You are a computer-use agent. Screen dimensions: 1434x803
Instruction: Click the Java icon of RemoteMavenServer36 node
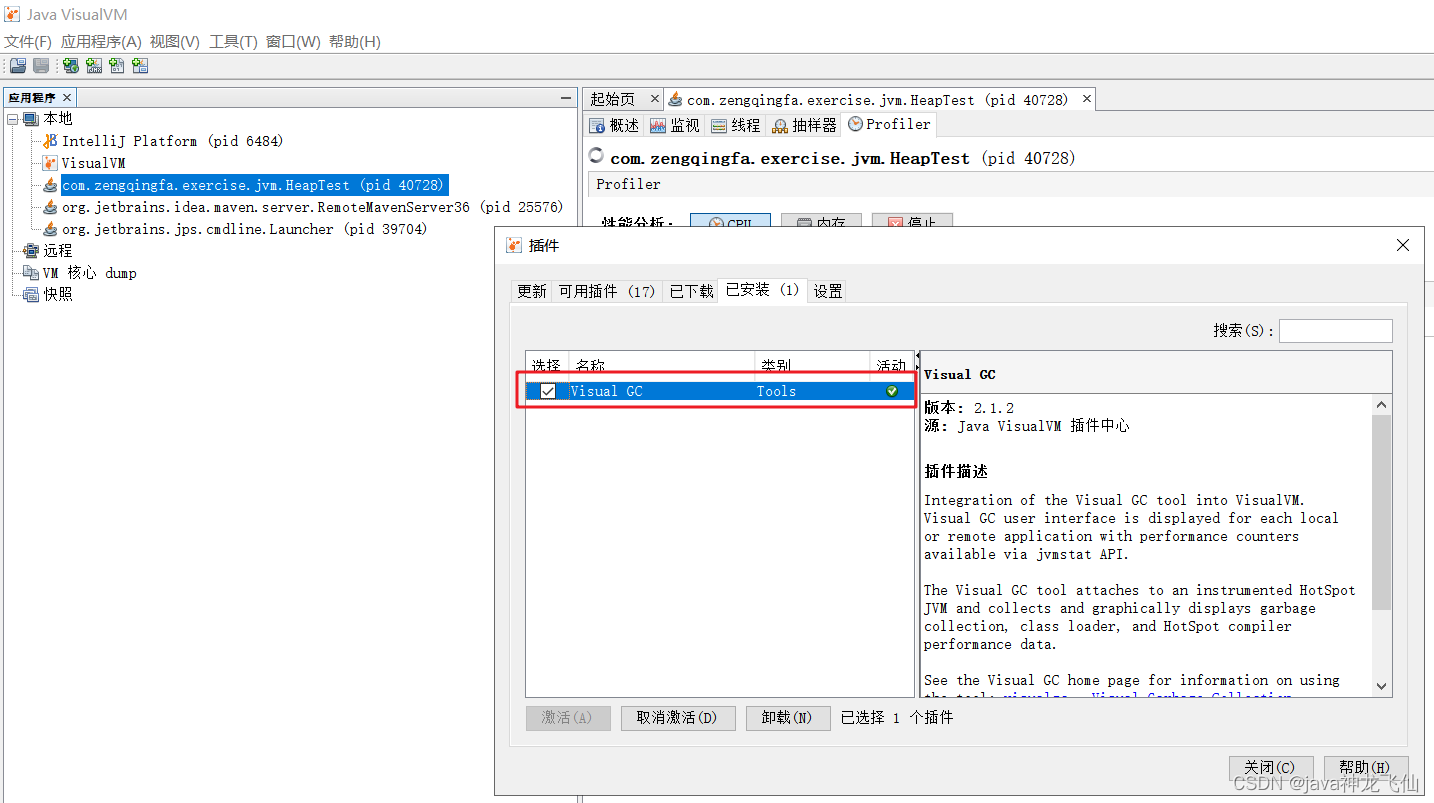point(50,207)
